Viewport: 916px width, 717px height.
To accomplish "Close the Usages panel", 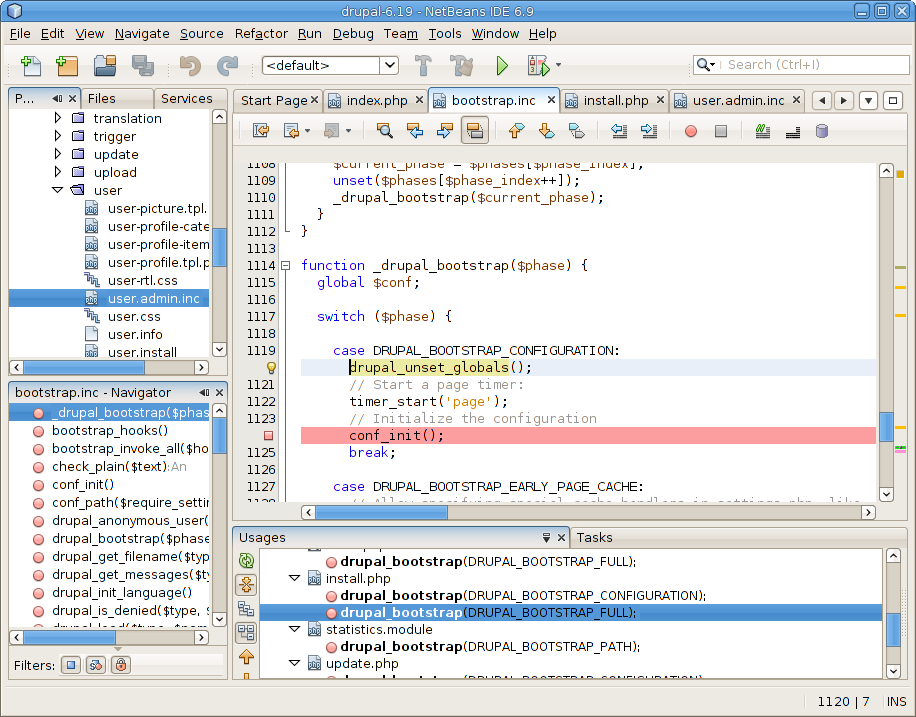I will pos(561,538).
